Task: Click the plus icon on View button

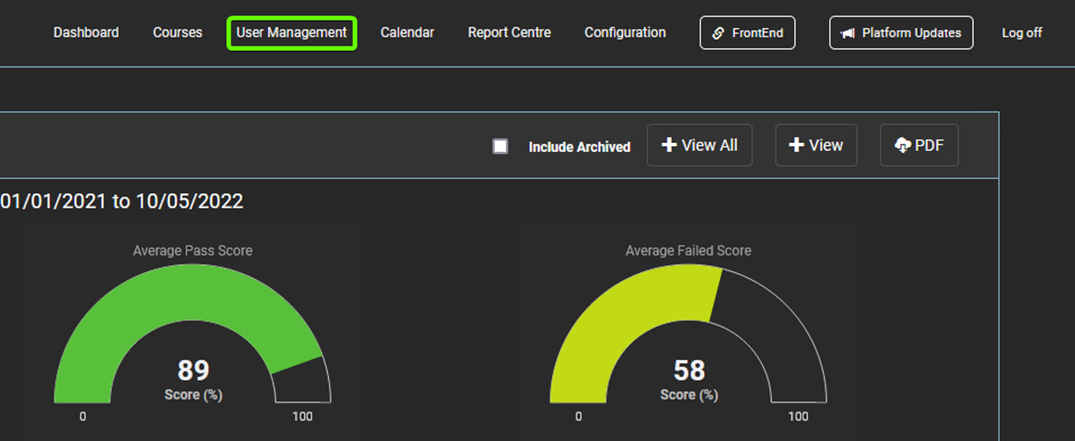Action: pyautogui.click(x=796, y=145)
